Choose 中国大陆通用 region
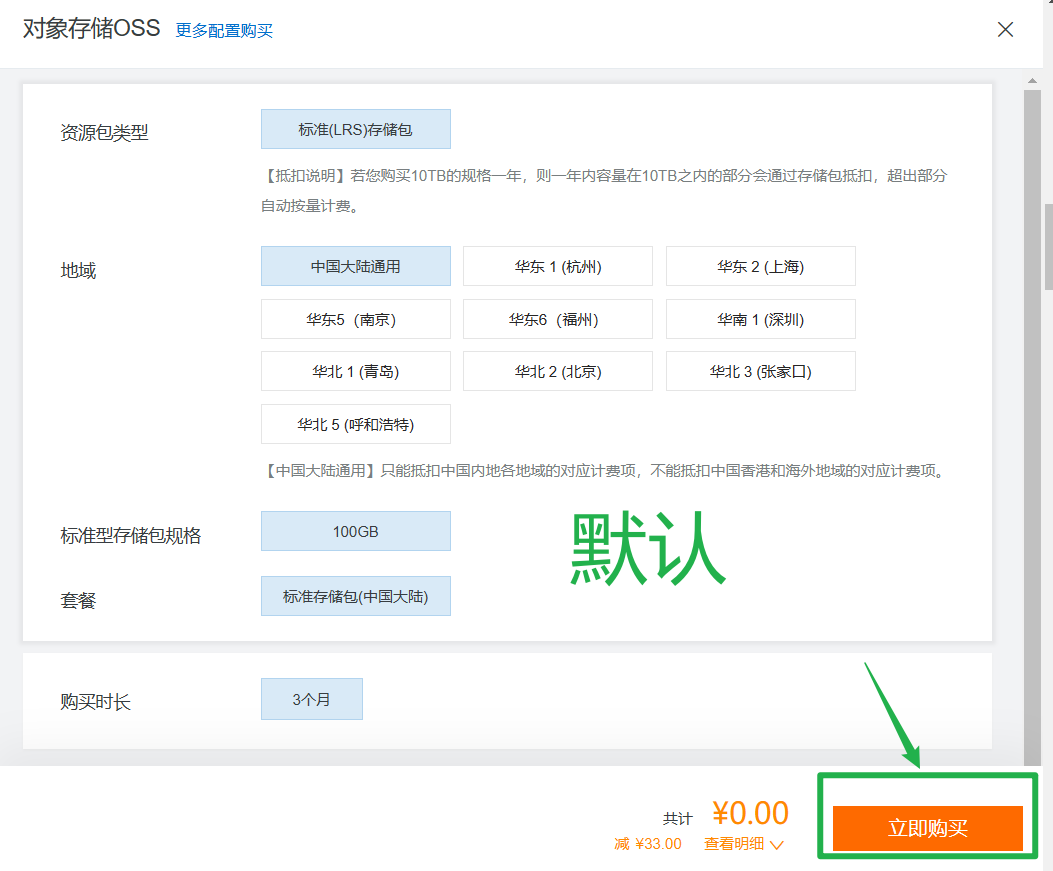 click(x=356, y=266)
